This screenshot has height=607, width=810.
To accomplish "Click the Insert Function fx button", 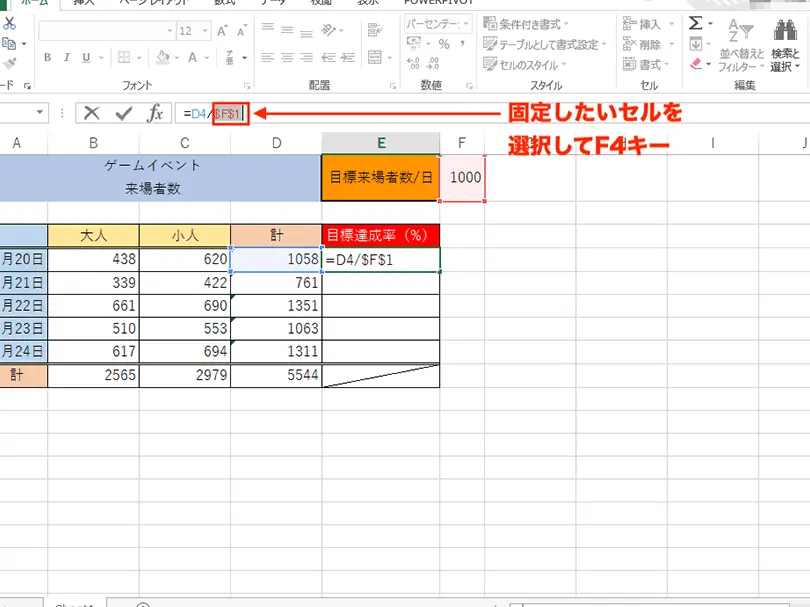I will [x=155, y=113].
